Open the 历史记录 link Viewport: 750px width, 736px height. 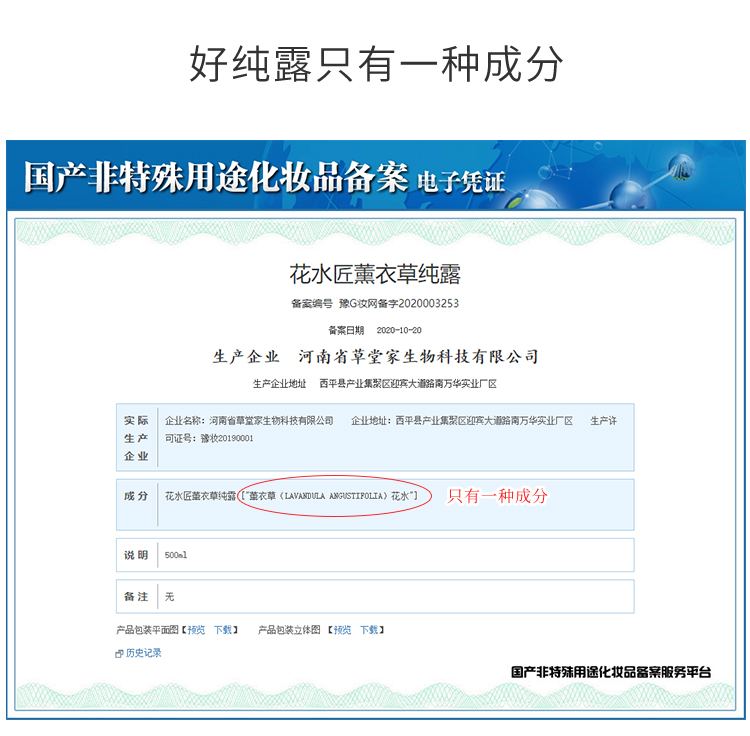click(143, 653)
